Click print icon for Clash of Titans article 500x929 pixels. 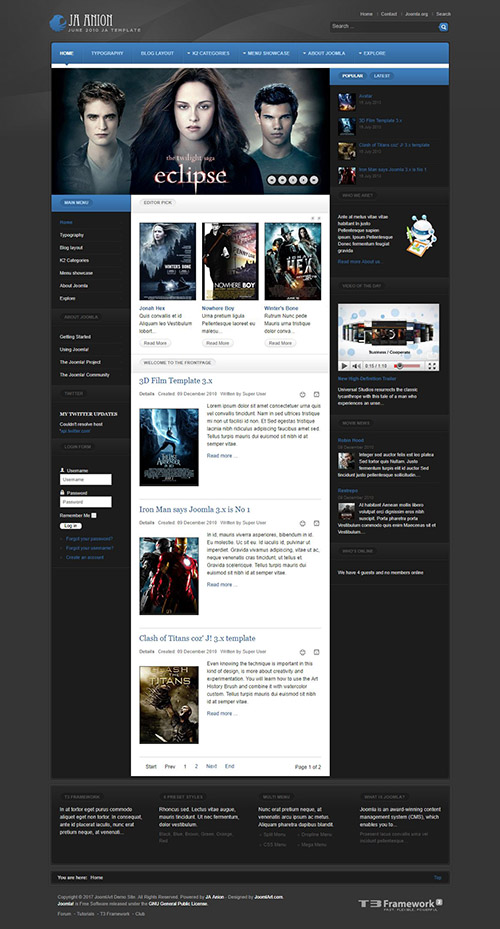[x=302, y=652]
